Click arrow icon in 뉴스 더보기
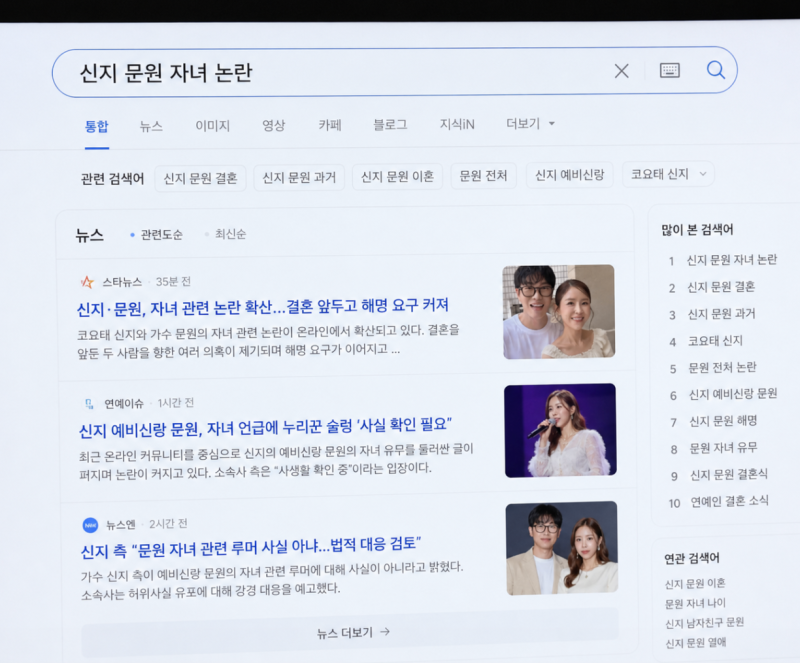This screenshot has width=800, height=663. (385, 632)
